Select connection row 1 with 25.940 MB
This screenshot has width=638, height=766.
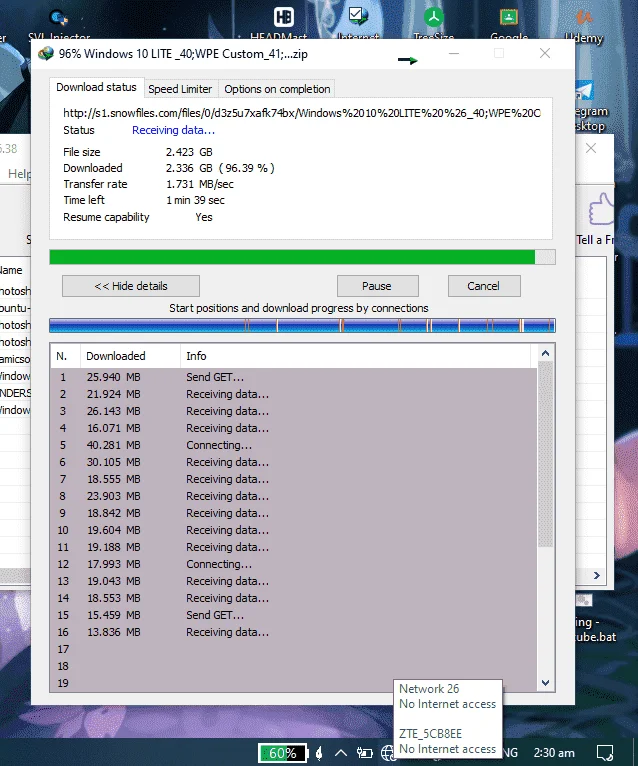pos(293,377)
